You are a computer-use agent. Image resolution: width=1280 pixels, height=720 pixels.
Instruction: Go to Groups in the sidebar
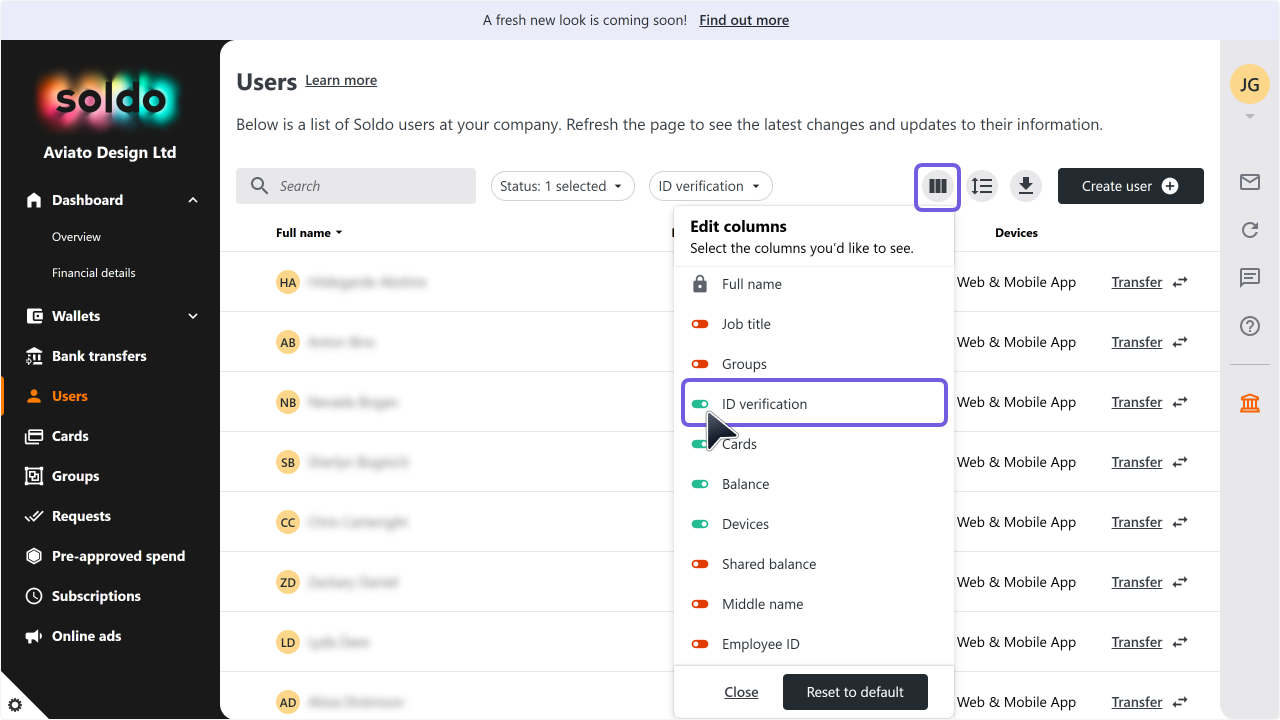tap(75, 476)
